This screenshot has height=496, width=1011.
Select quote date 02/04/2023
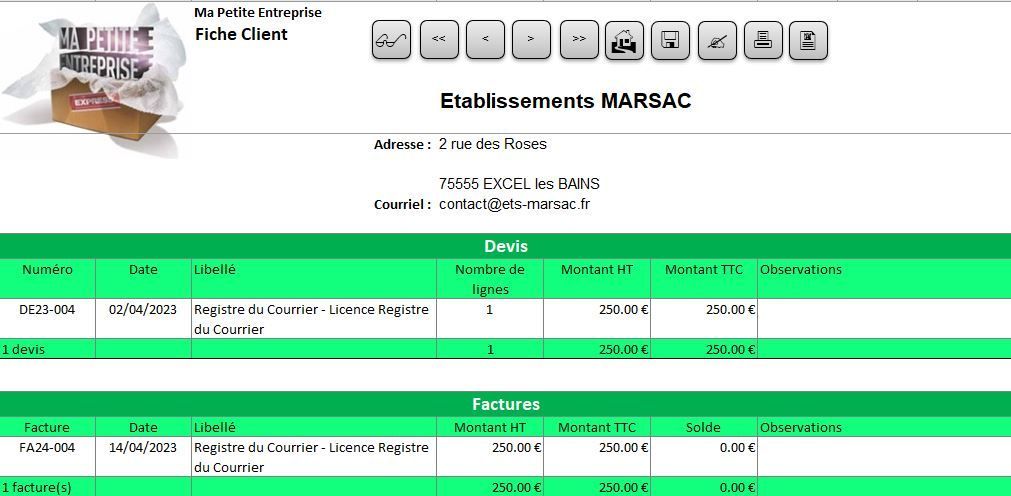[x=142, y=310]
